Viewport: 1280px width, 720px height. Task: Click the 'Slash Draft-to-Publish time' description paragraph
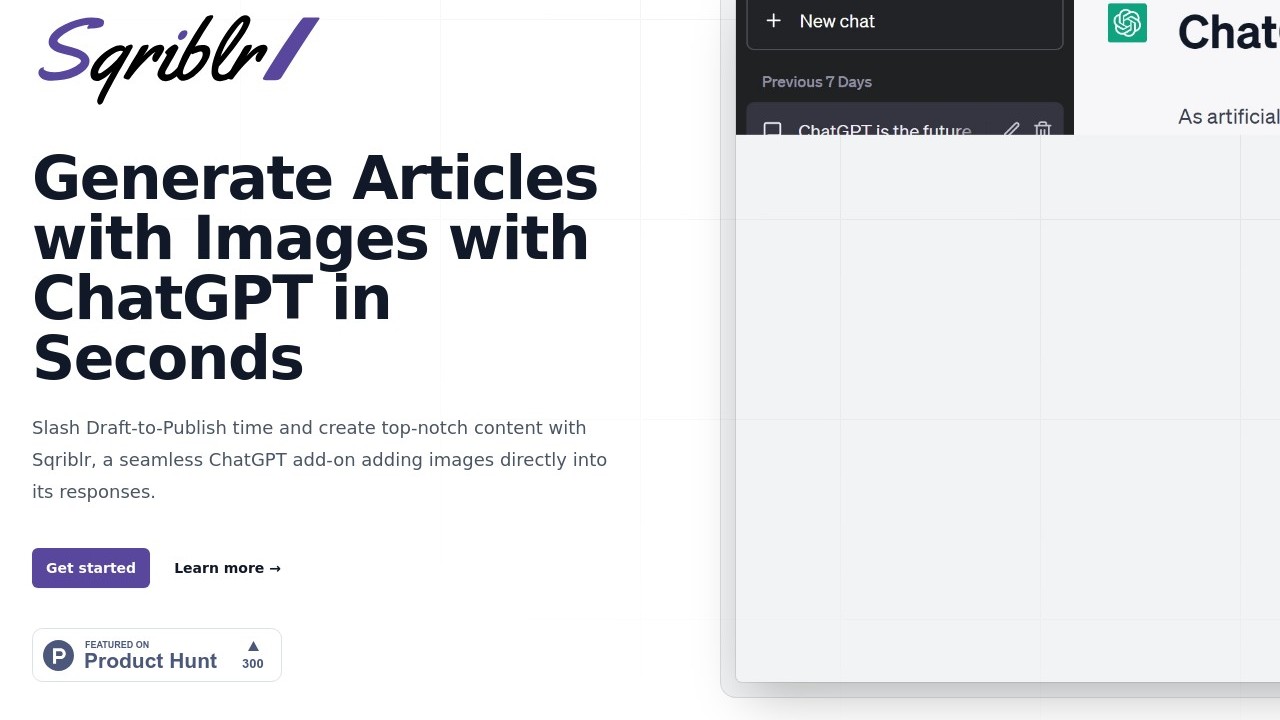tap(319, 460)
